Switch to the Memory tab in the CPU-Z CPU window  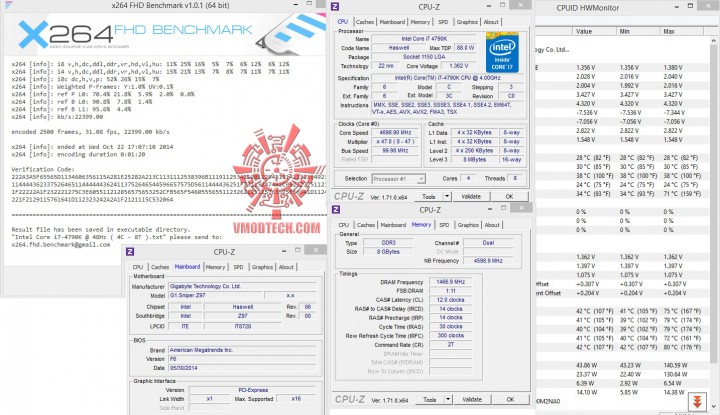coord(420,22)
